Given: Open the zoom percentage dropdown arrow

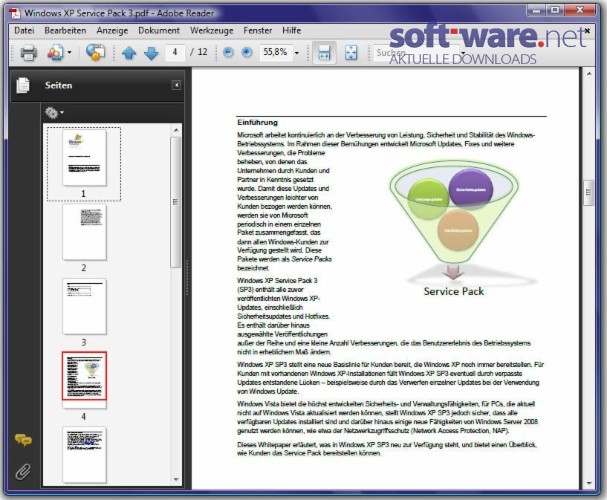Looking at the screenshot, I should (297, 53).
